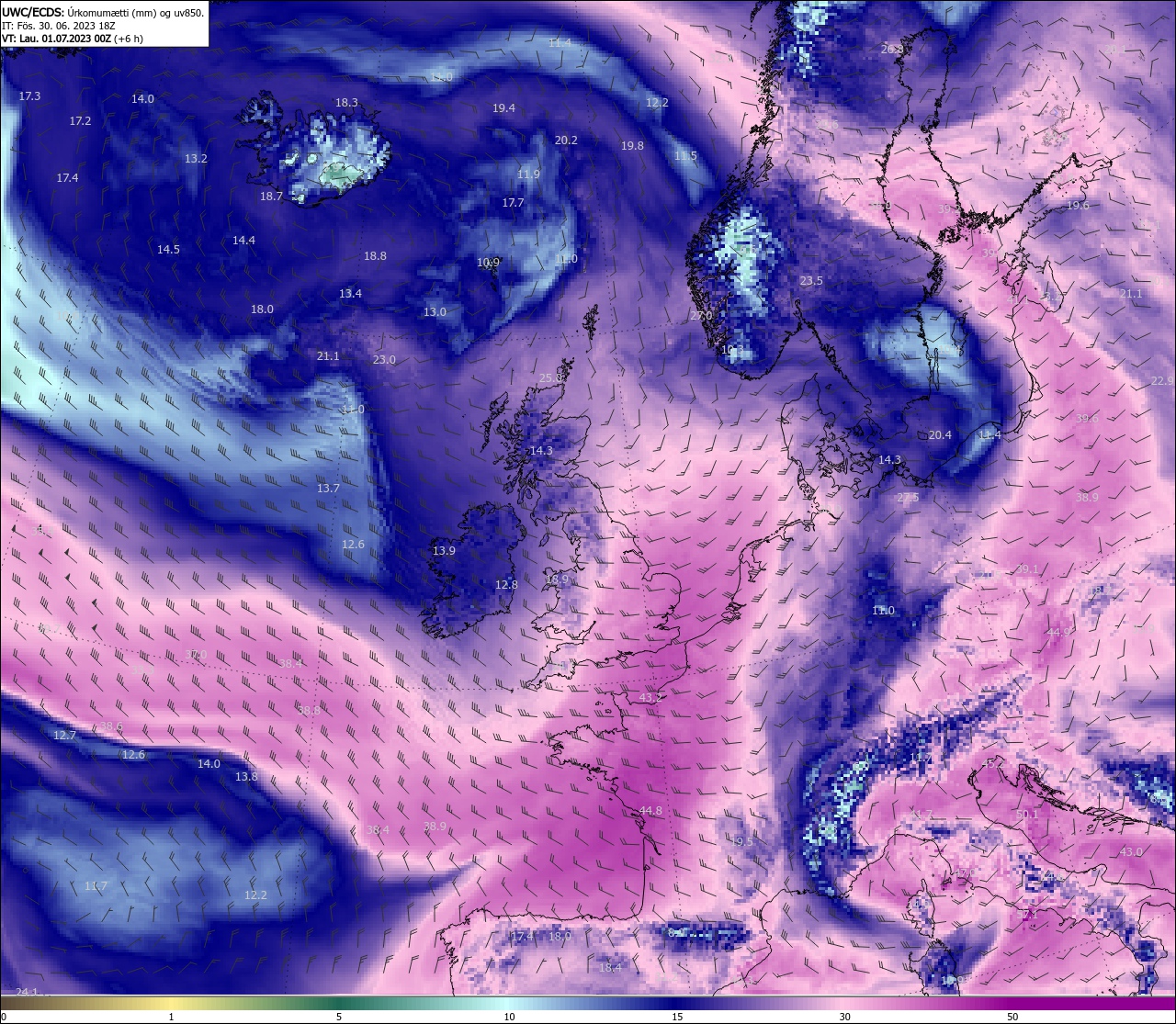Click the map value 11.5
Viewport: 1176px width, 1024px height.
685,156
